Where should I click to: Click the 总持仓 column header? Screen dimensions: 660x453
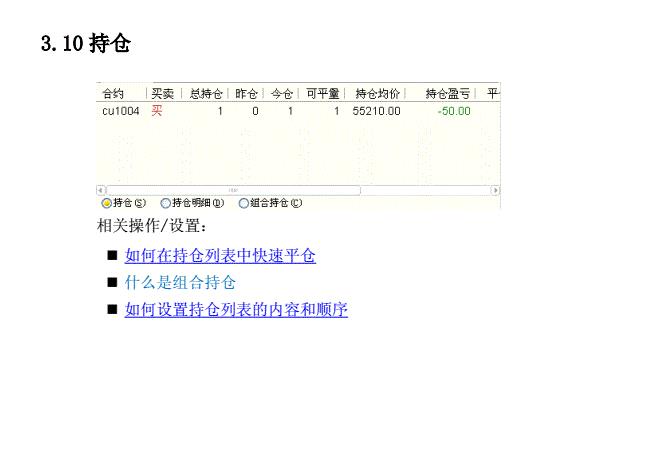pos(205,93)
